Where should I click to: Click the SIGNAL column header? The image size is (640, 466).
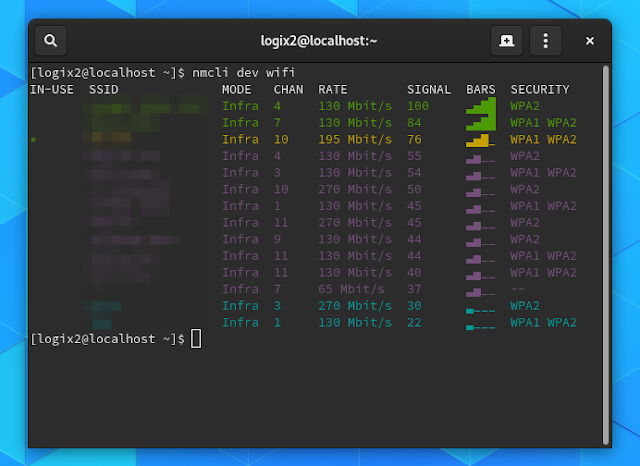click(x=429, y=89)
